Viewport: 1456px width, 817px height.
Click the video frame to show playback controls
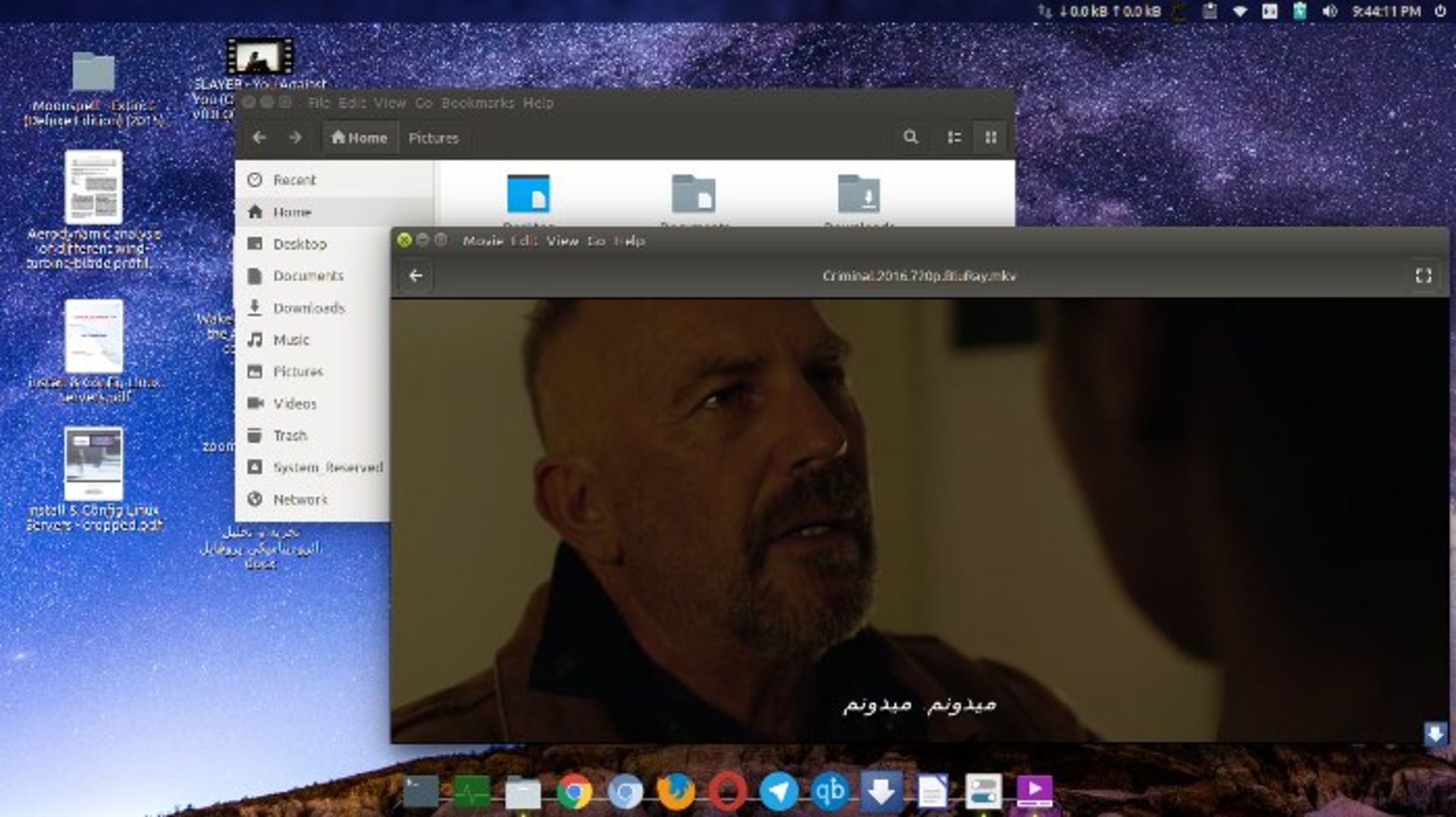pos(919,520)
